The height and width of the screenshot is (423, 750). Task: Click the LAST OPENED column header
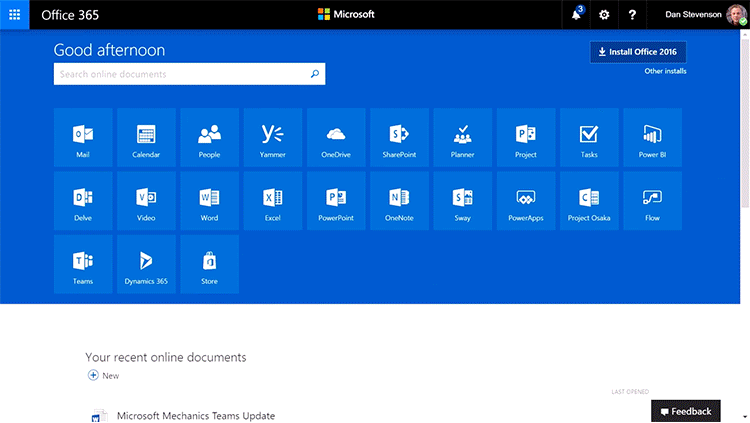coord(630,391)
